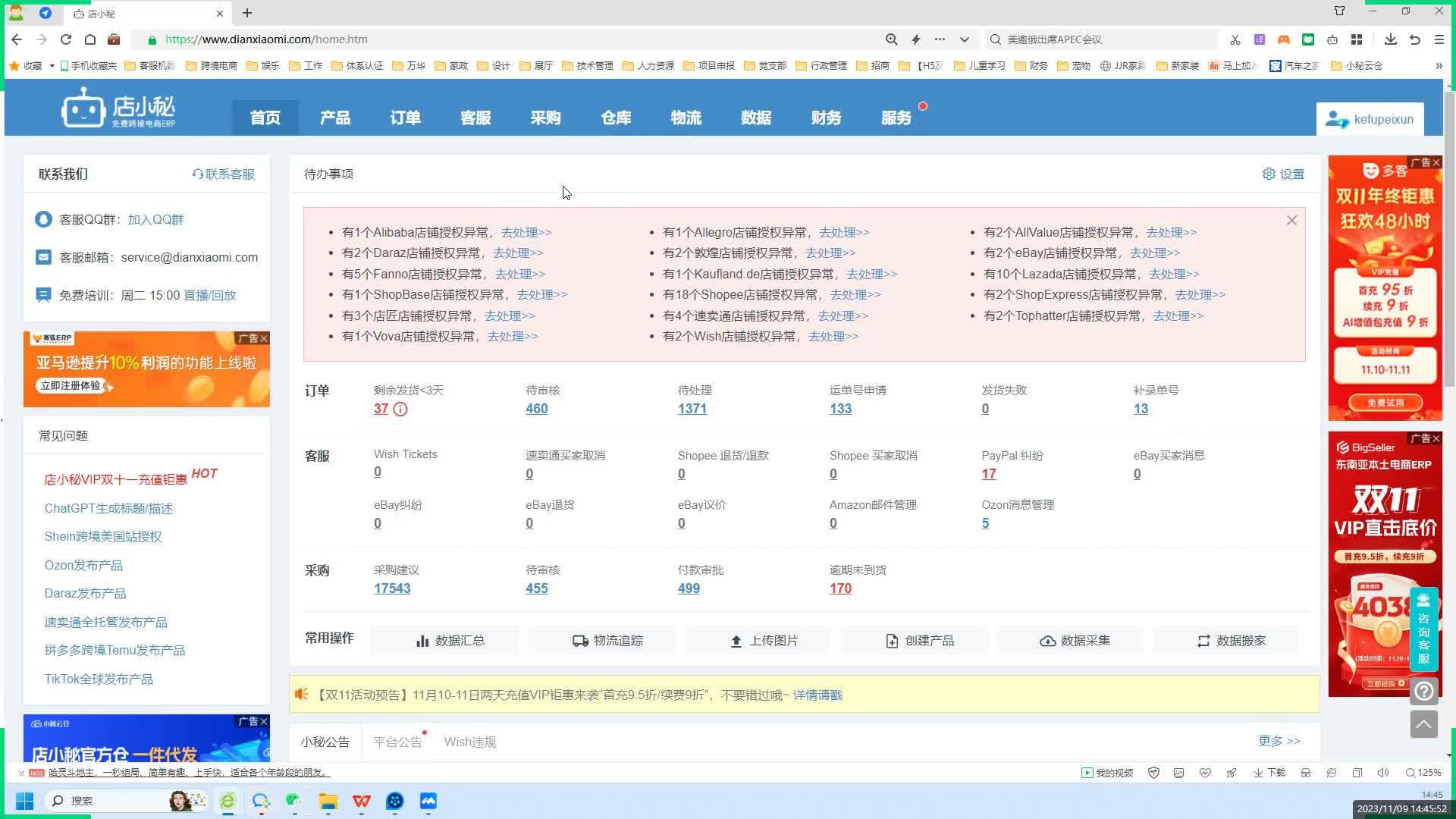Open WeChat from taskbar

[294, 801]
